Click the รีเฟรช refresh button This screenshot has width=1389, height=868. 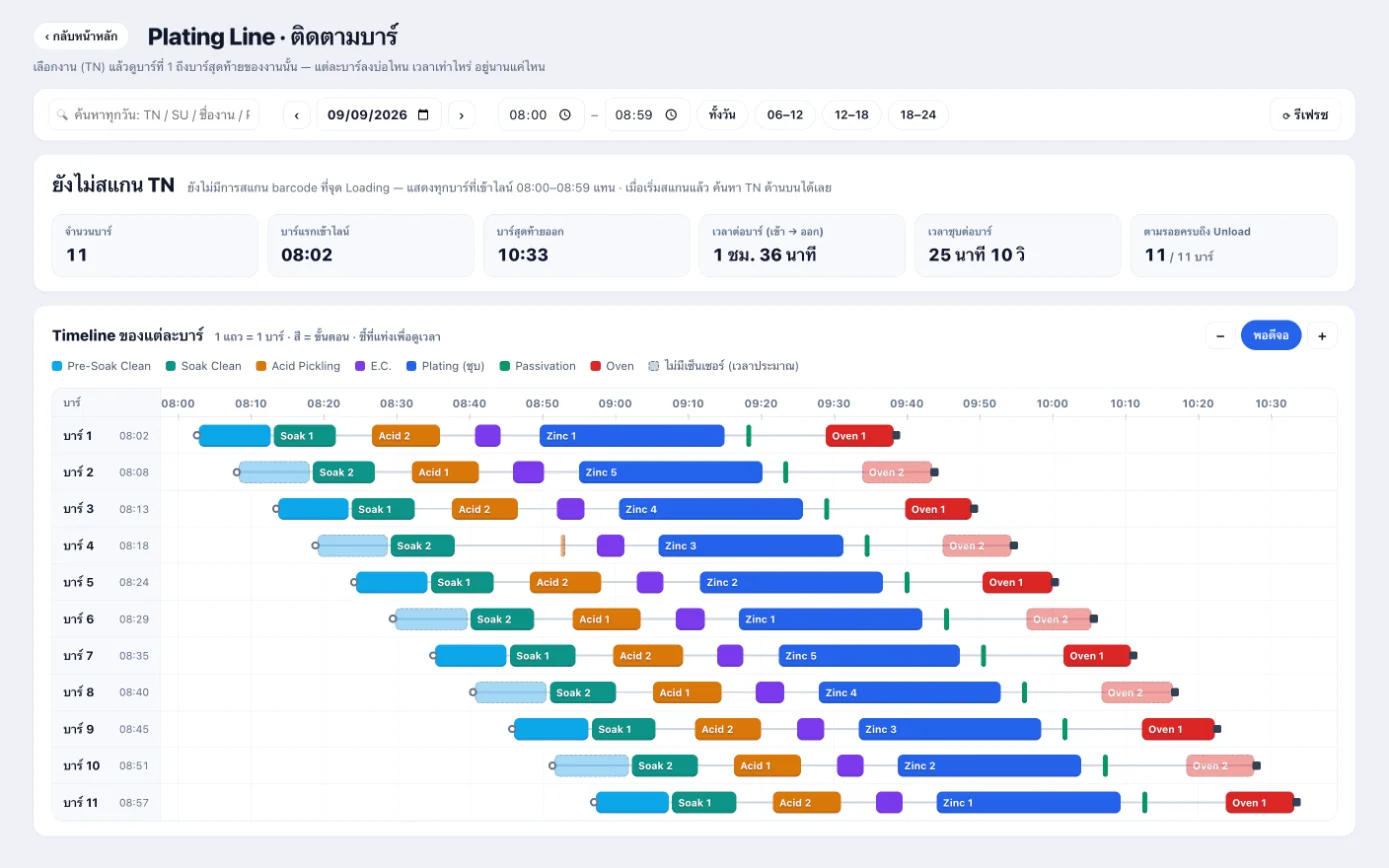[x=1305, y=115]
